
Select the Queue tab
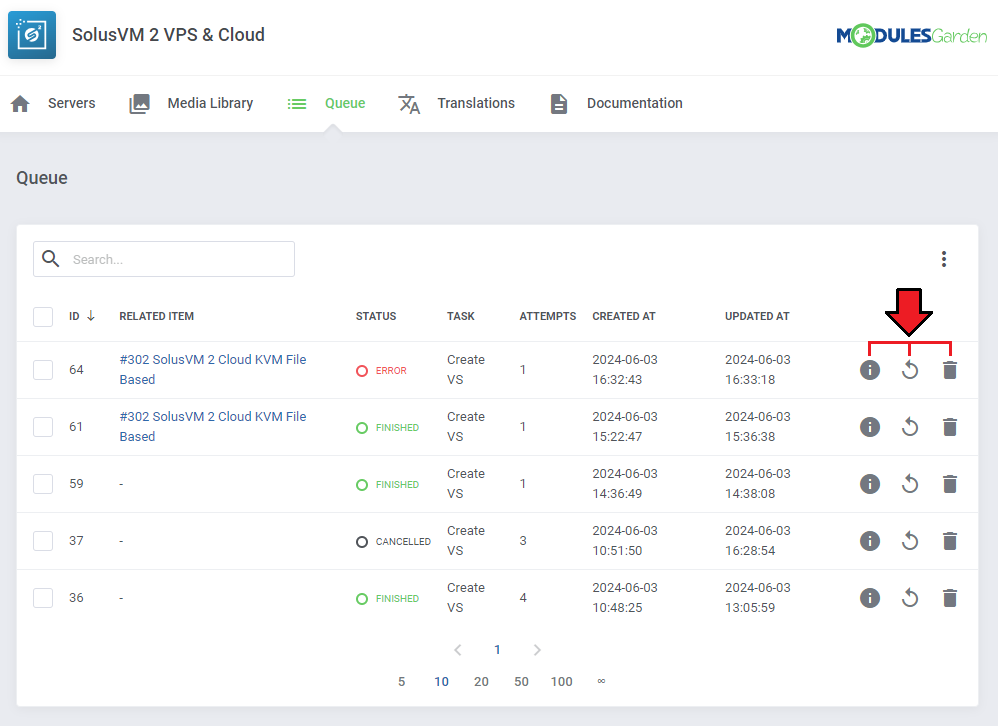[345, 103]
